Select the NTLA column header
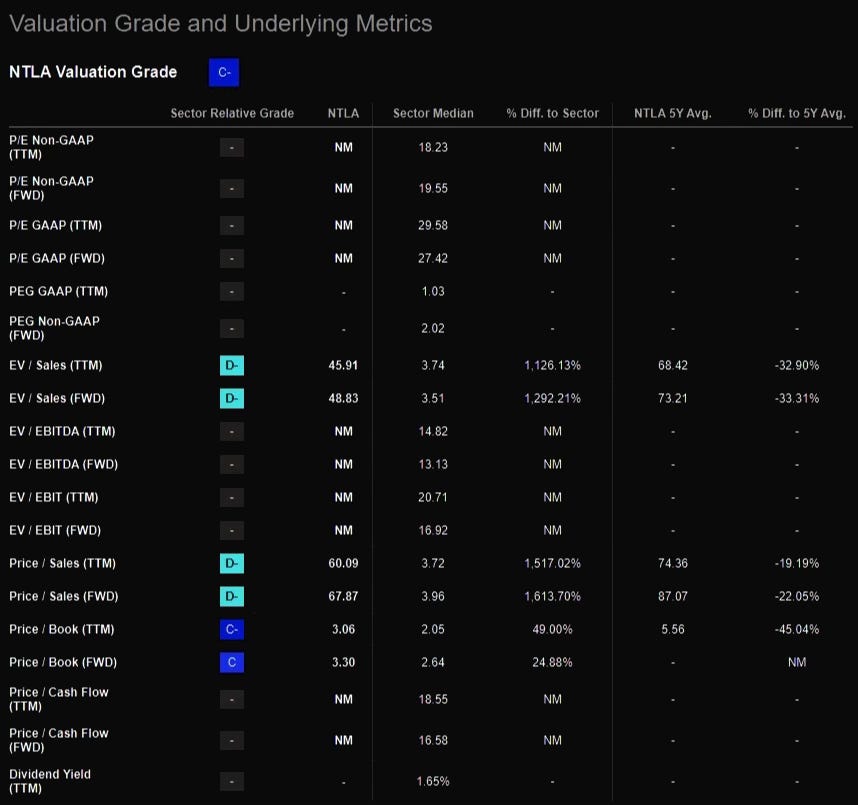The image size is (858, 805). coord(344,113)
